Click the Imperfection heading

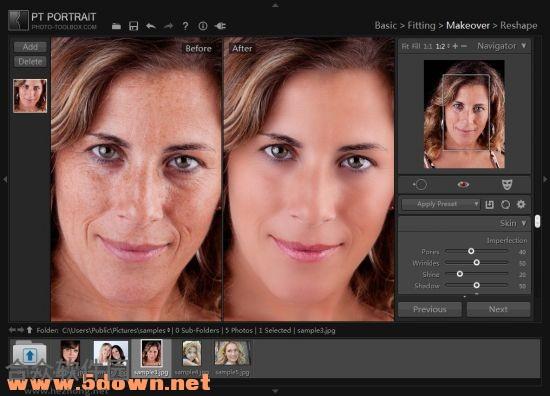[507, 240]
